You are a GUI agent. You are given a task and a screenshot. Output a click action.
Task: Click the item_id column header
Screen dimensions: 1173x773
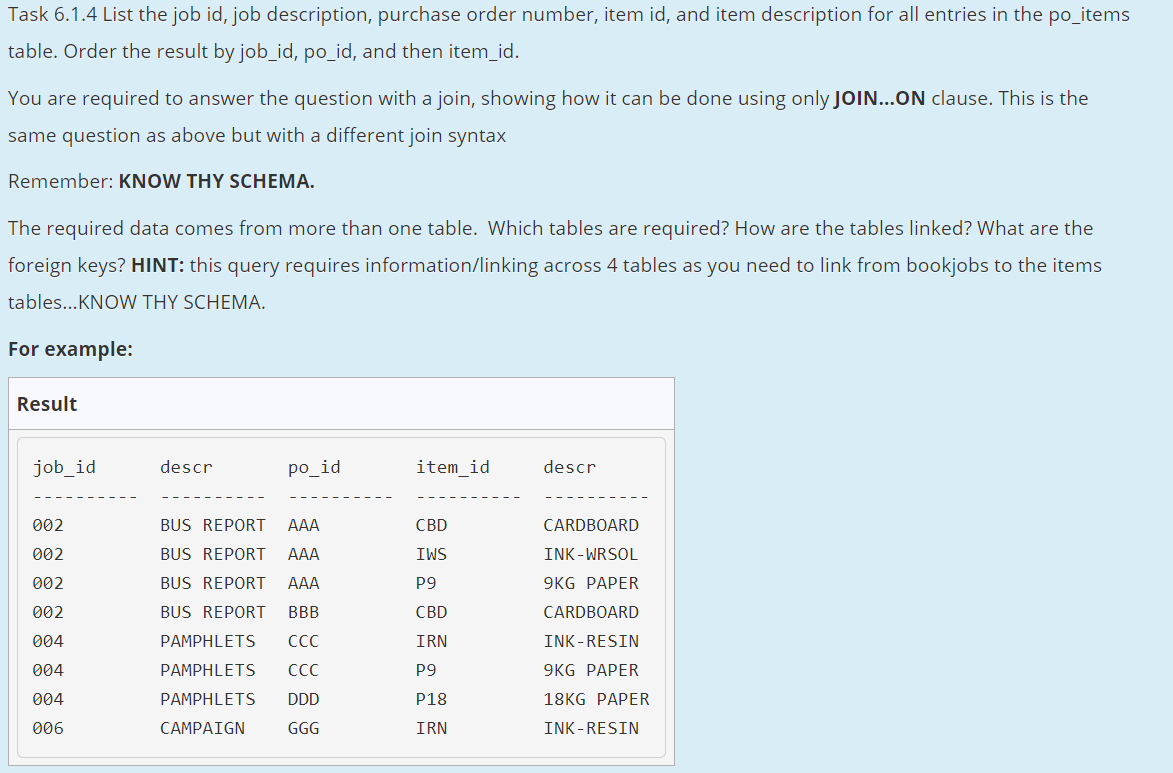click(x=452, y=466)
